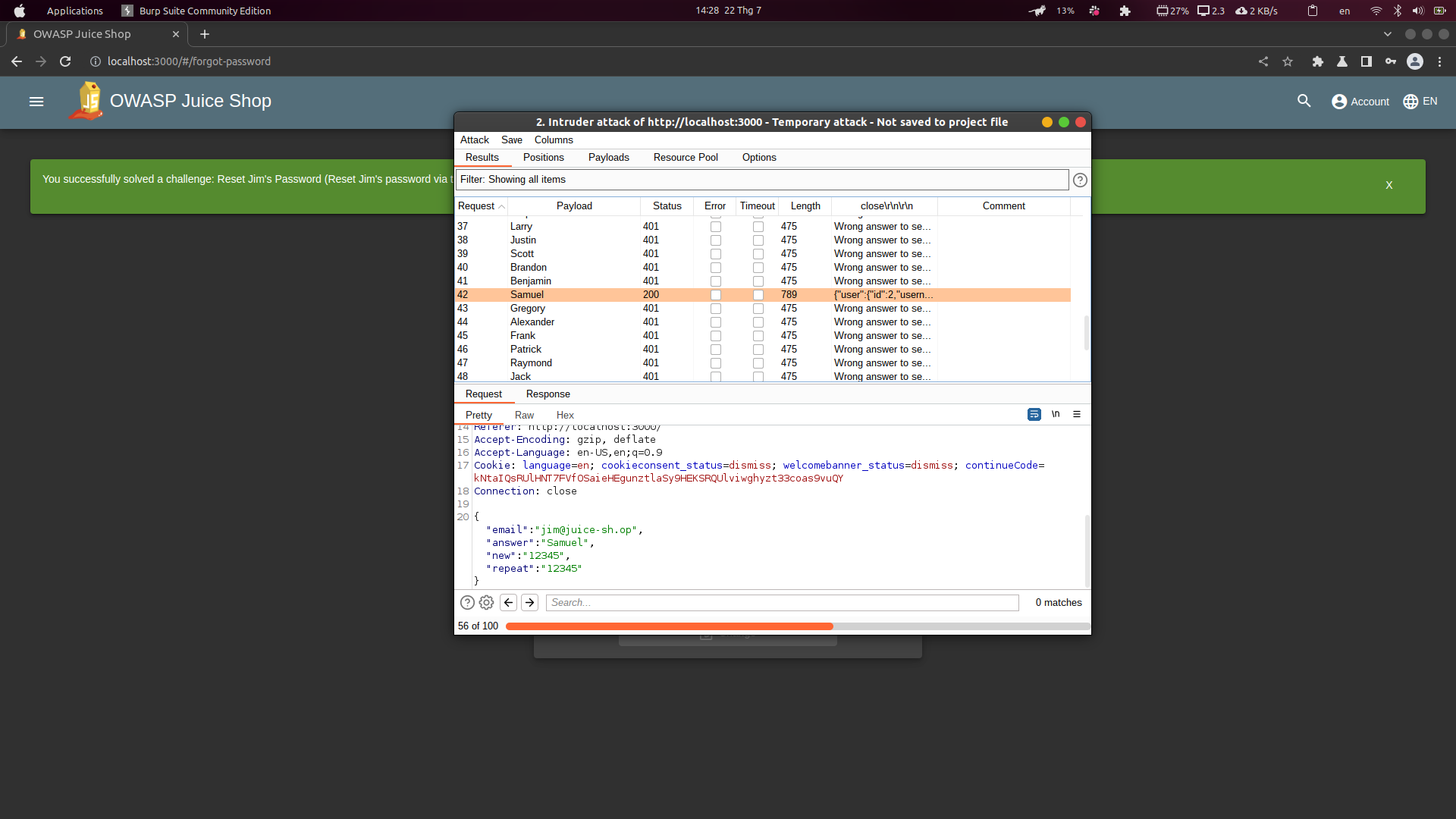Open the browser extensions puzzle icon
This screenshot has width=1456, height=819.
[1318, 61]
